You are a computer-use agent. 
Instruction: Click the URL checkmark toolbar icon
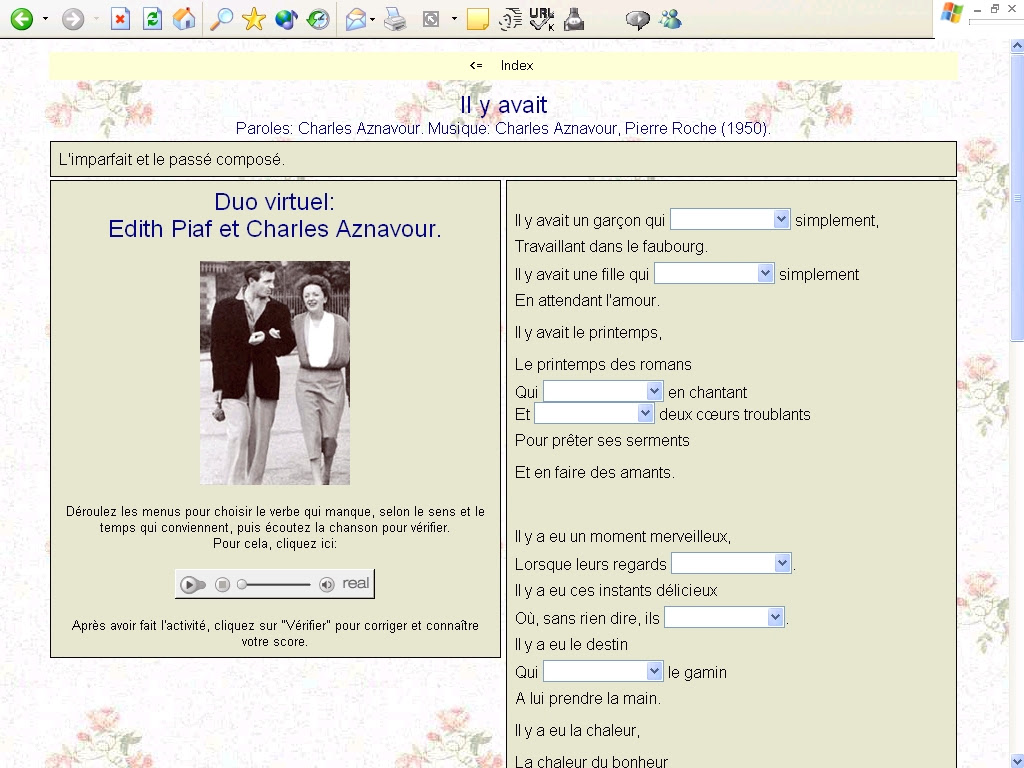(542, 20)
